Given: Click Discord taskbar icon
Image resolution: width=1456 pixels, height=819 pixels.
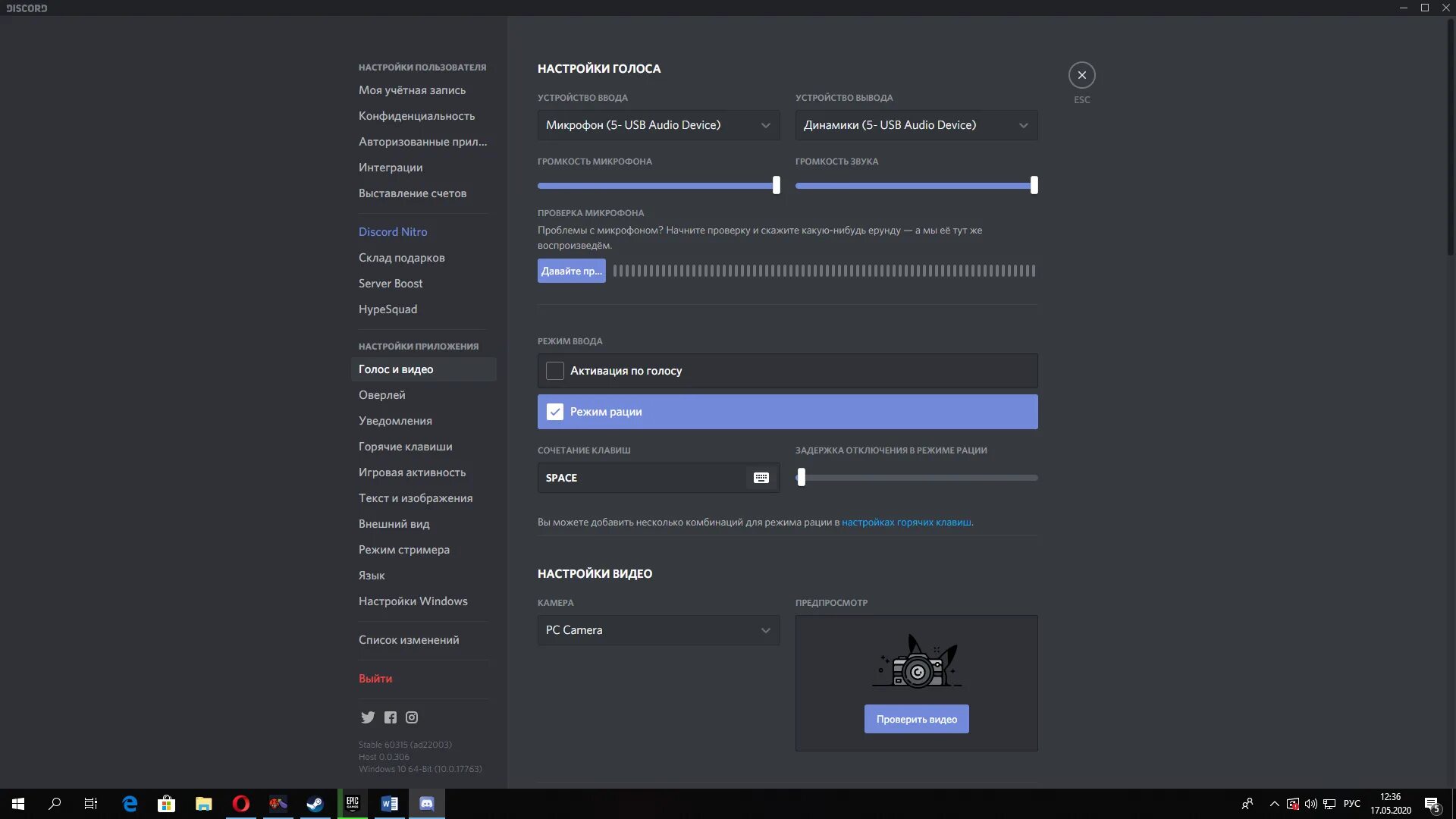Looking at the screenshot, I should pos(426,804).
